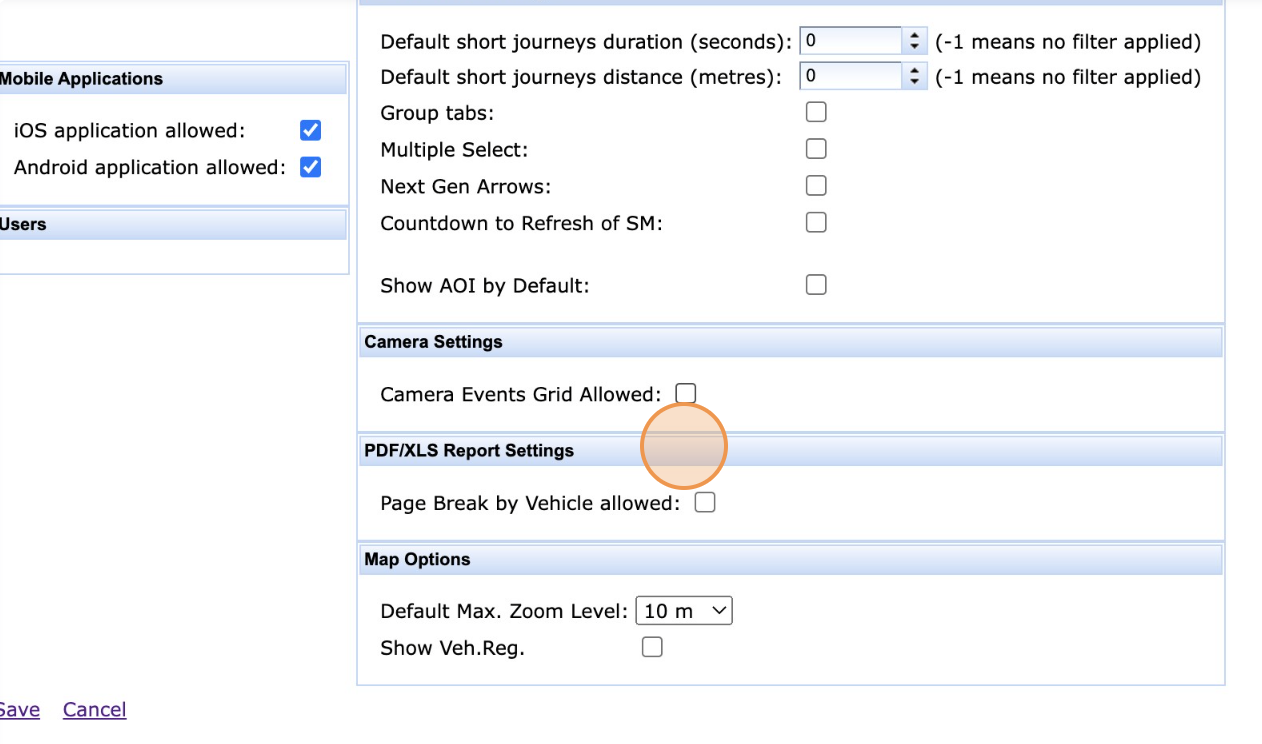Screen dimensions: 1262x744
Task: Uncheck iOS application allowed checkbox
Action: (x=310, y=131)
